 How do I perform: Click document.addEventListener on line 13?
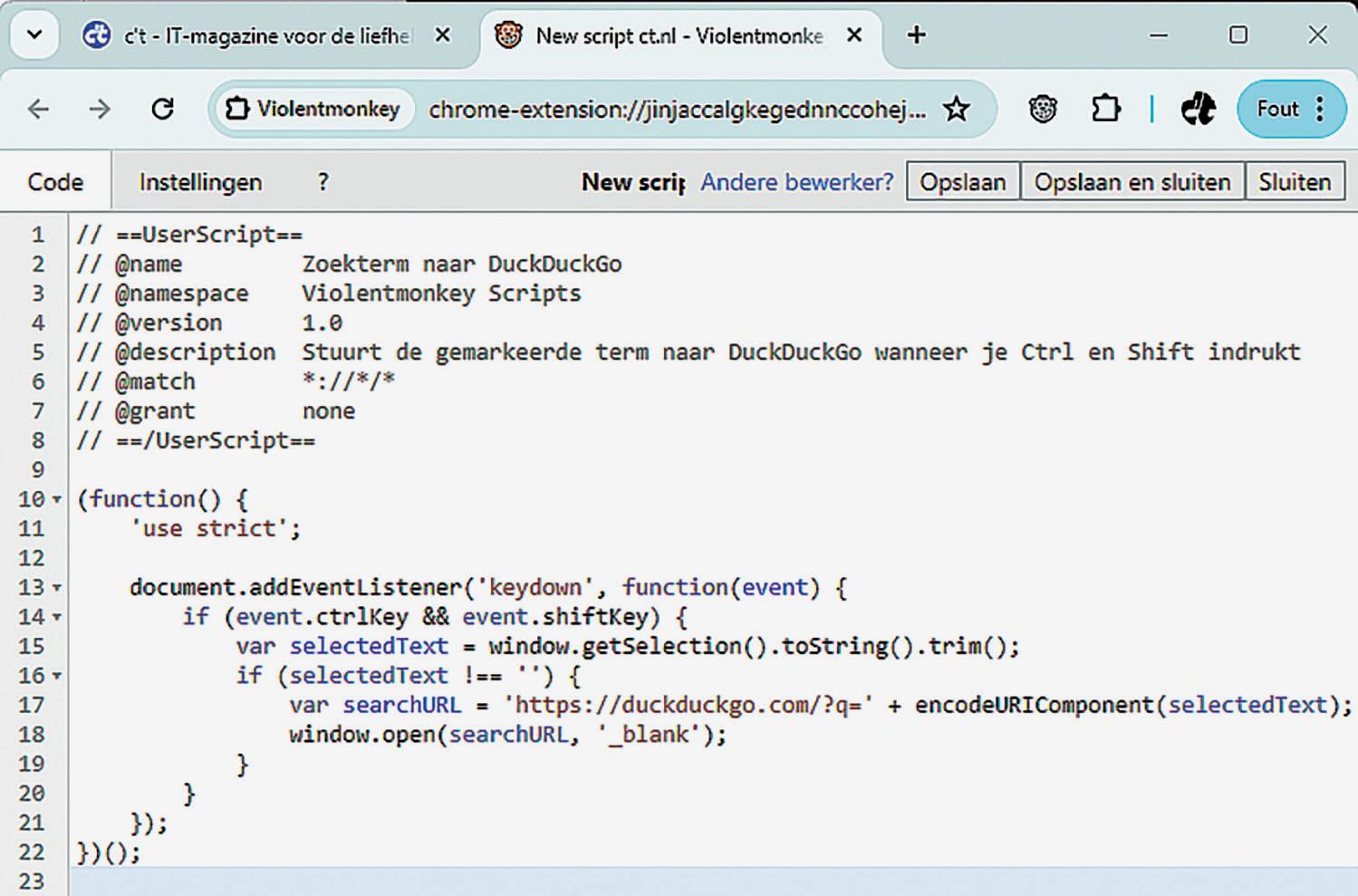(x=296, y=587)
